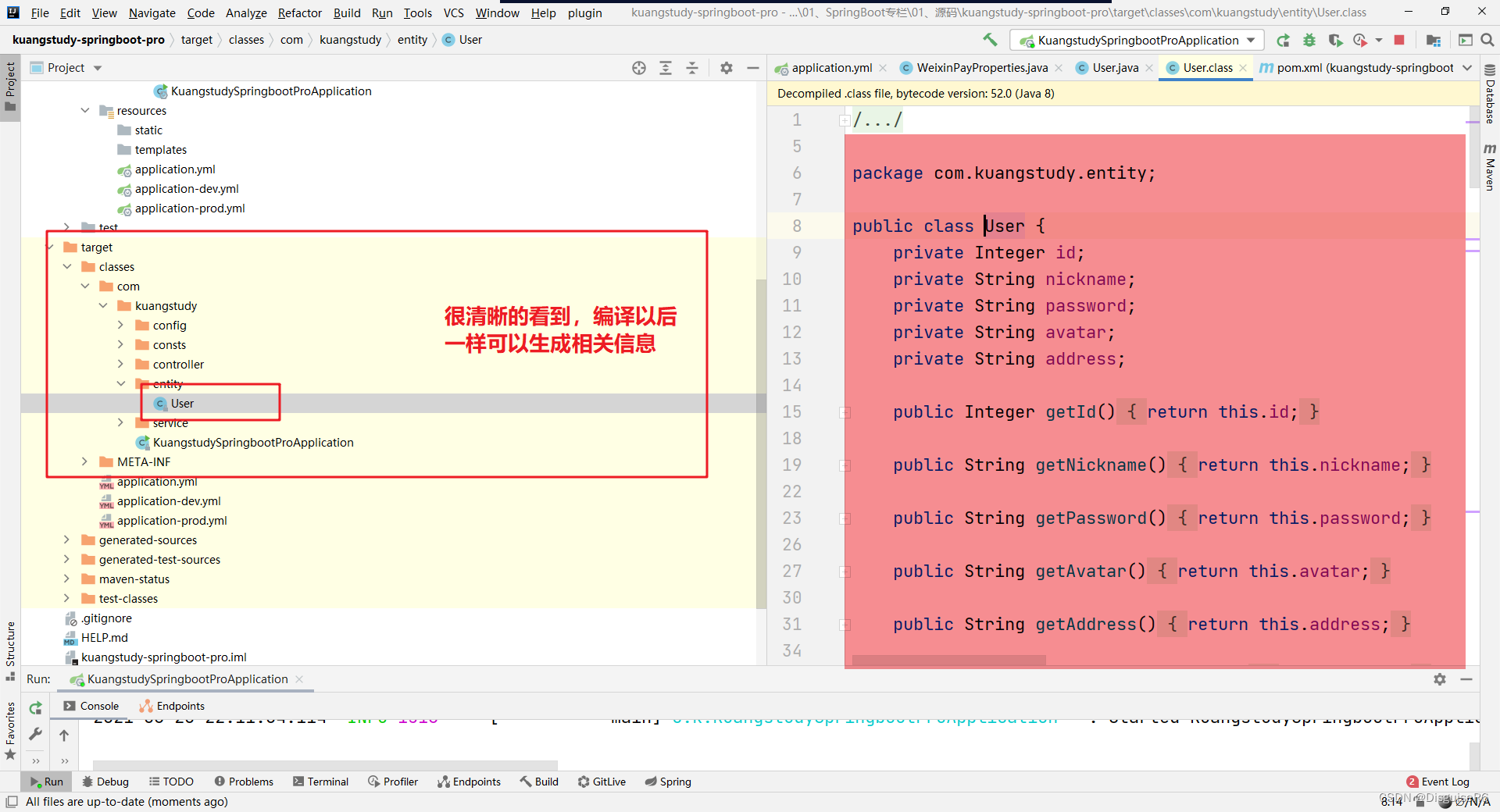Expand the generated-sources folder

click(x=66, y=540)
